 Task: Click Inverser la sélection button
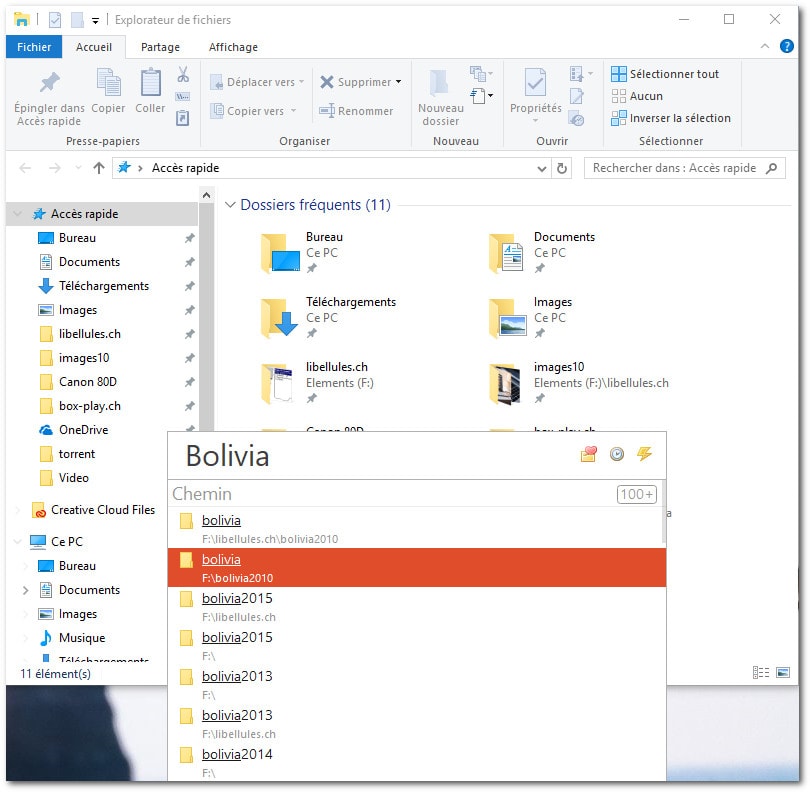click(671, 118)
